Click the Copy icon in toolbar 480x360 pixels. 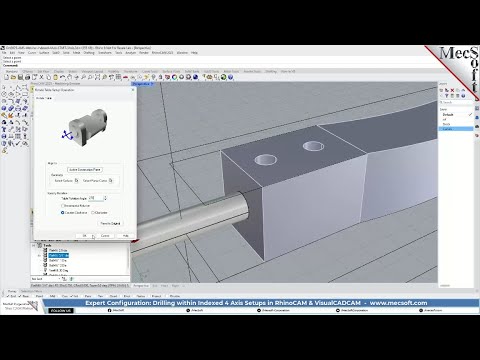[48, 77]
